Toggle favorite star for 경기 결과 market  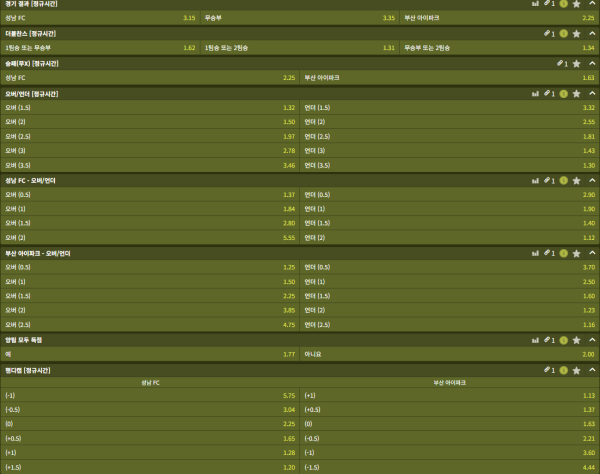576,4
